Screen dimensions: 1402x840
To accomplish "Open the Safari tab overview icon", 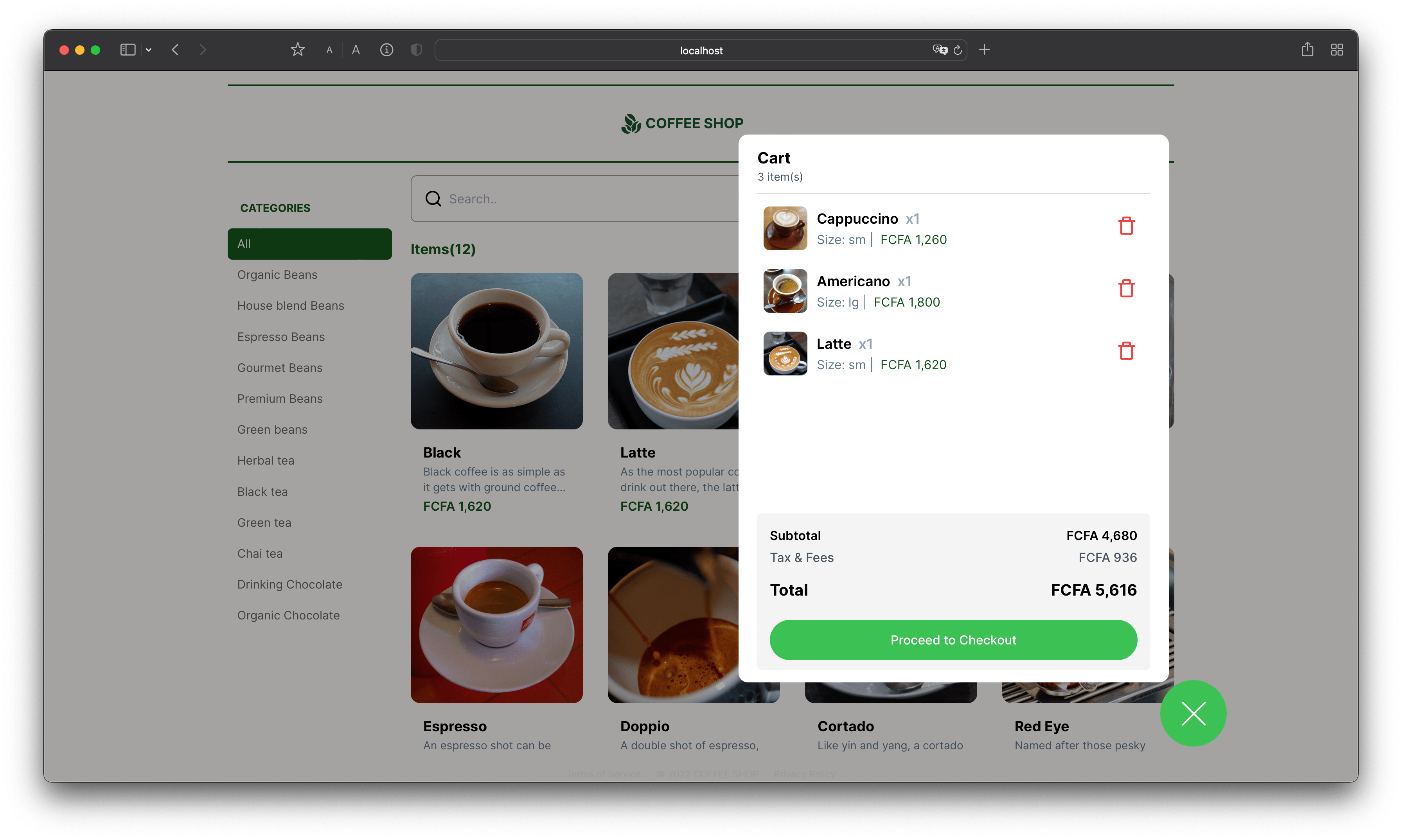I will pos(1337,49).
